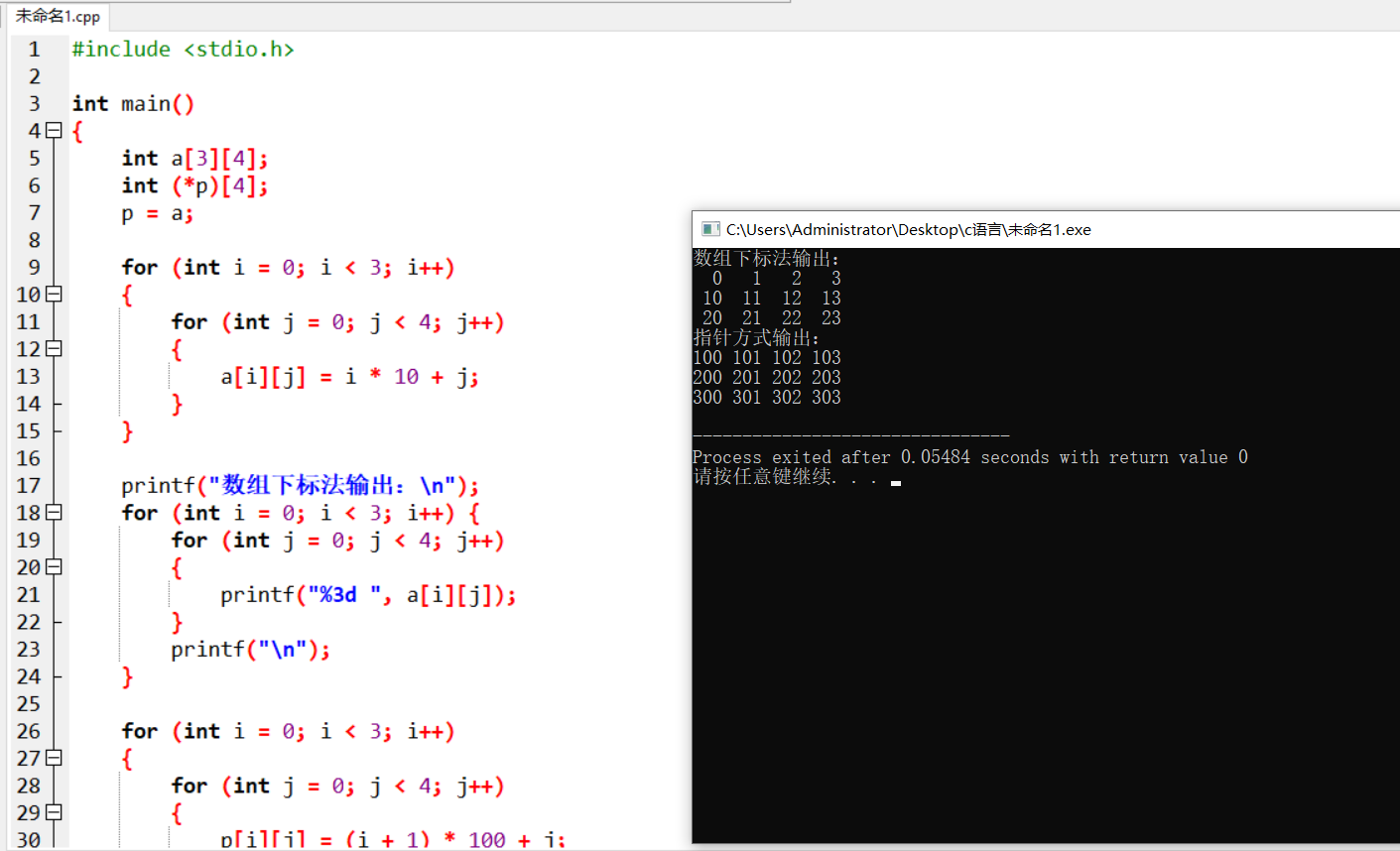Select the 未命名1.cpp editor tab
The image size is (1400, 851).
58,16
